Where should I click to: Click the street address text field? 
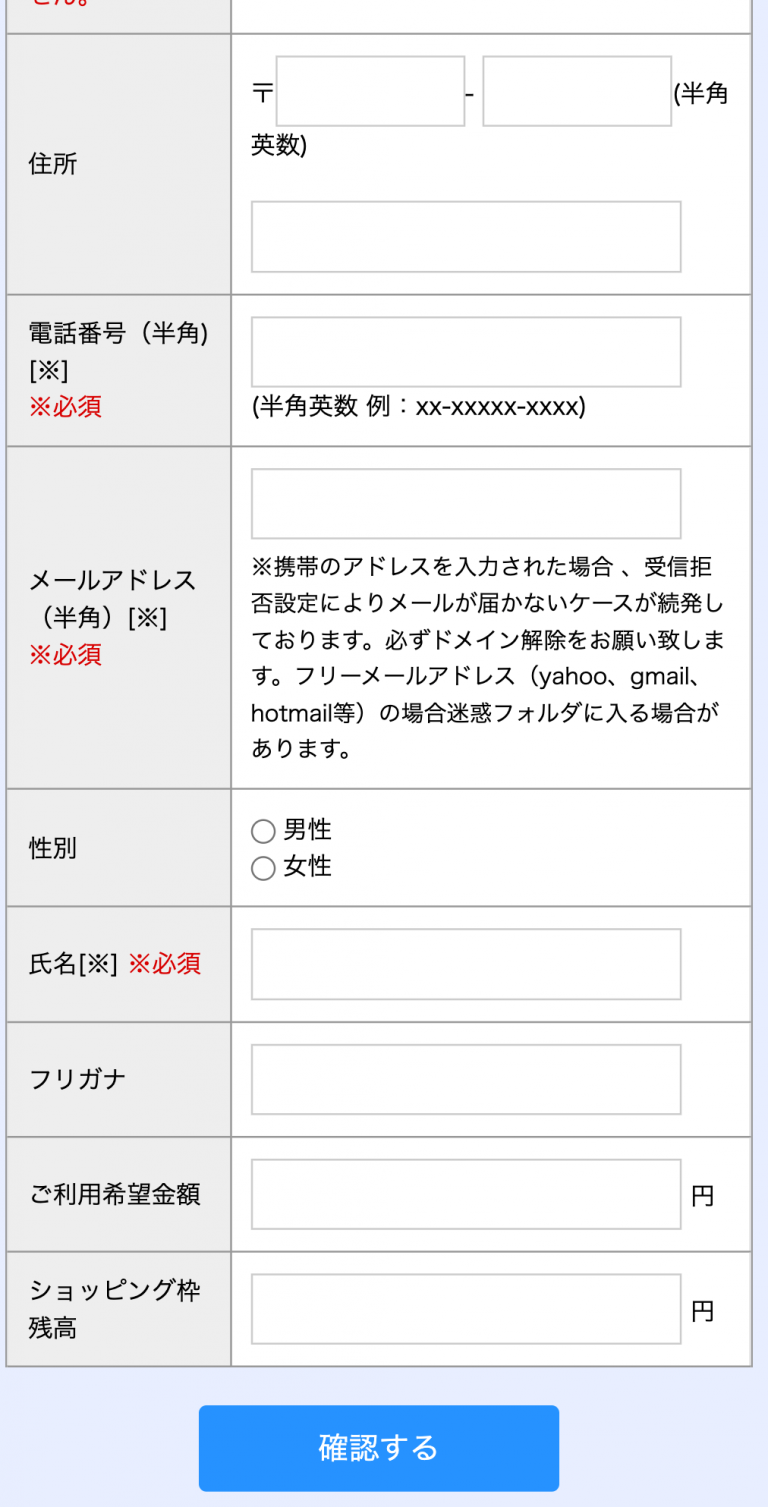465,236
